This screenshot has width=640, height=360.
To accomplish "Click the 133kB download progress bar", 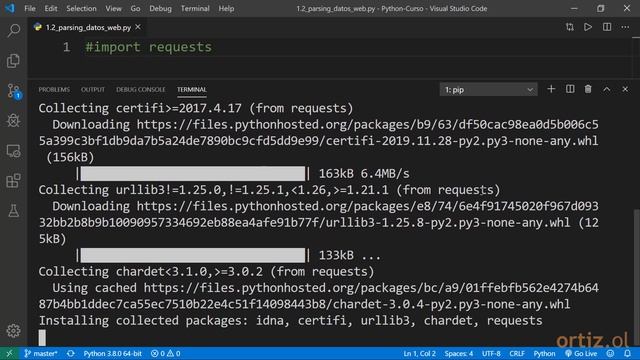I will pos(193,255).
